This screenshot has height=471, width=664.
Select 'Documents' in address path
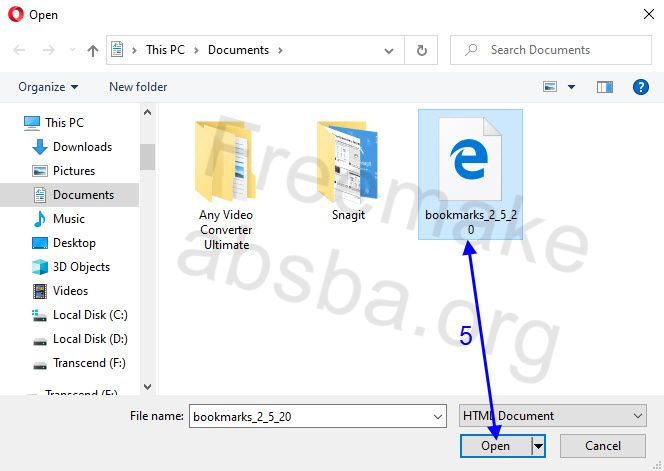pyautogui.click(x=238, y=50)
